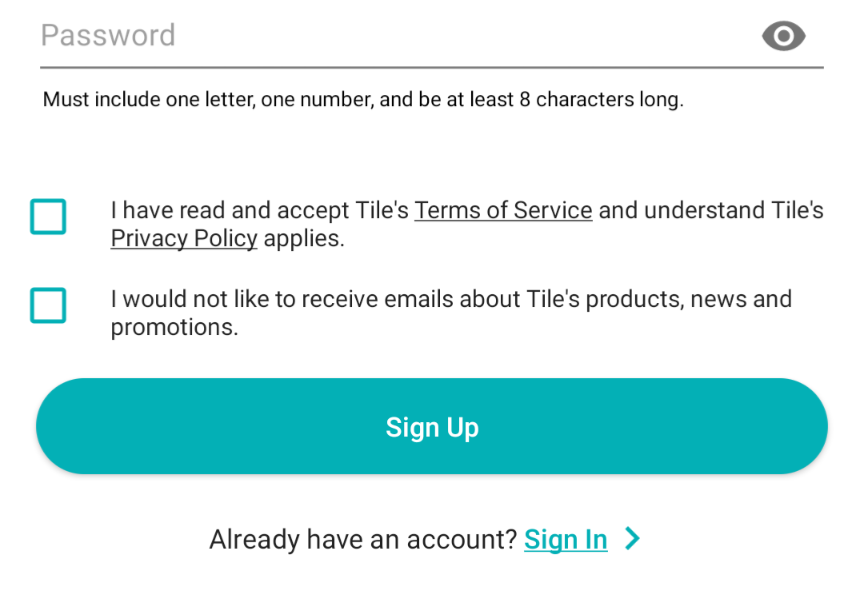Viewport: 864px width, 594px height.
Task: Click the underline beneath the Password field
Action: 432,67
